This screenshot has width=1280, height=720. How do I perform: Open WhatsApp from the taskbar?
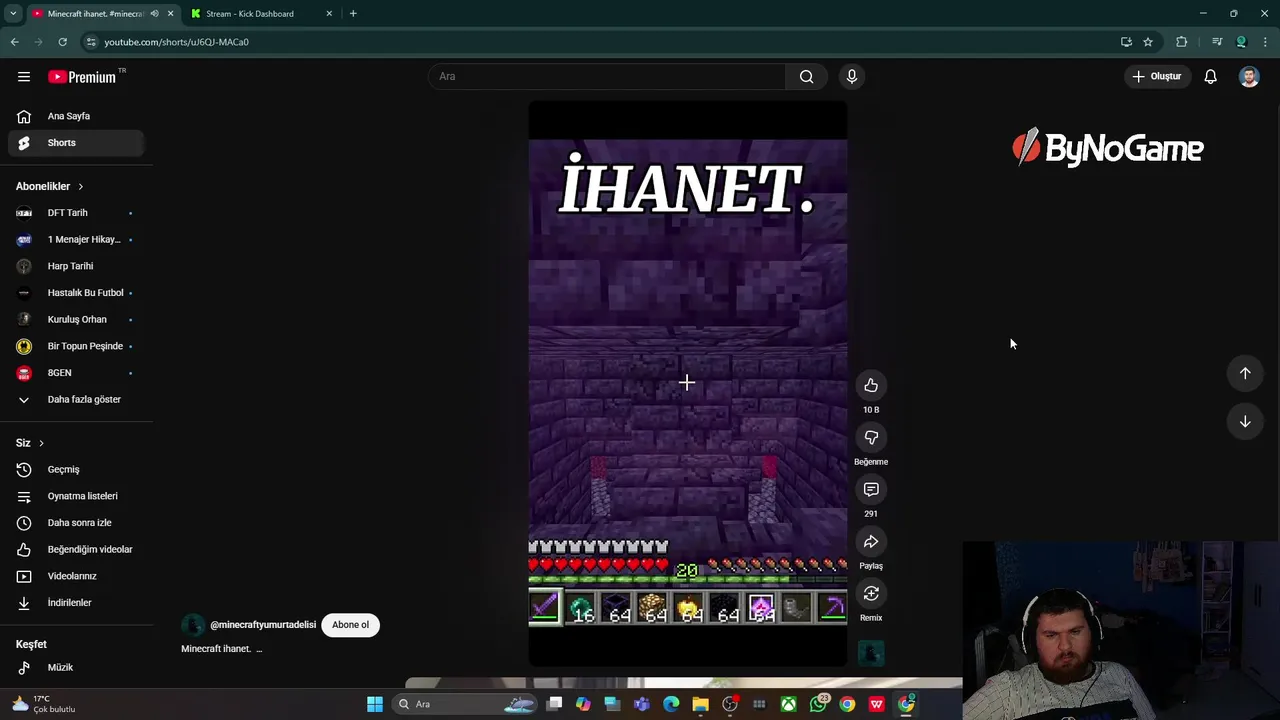(x=818, y=704)
